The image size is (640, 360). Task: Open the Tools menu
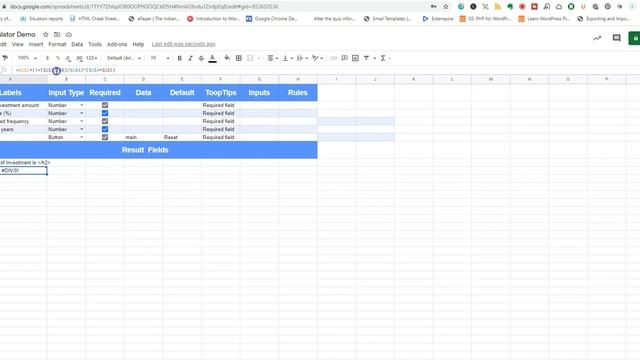[95, 44]
